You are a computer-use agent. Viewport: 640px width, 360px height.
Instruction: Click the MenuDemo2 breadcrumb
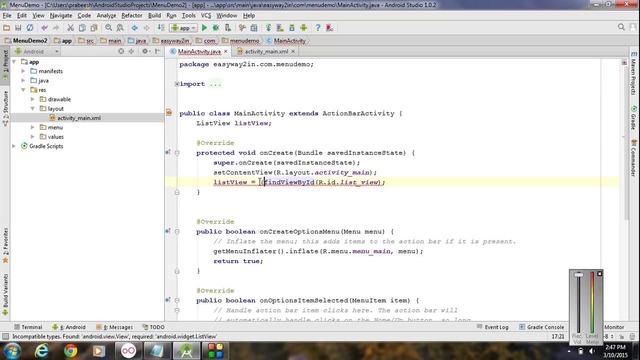pyautogui.click(x=26, y=41)
